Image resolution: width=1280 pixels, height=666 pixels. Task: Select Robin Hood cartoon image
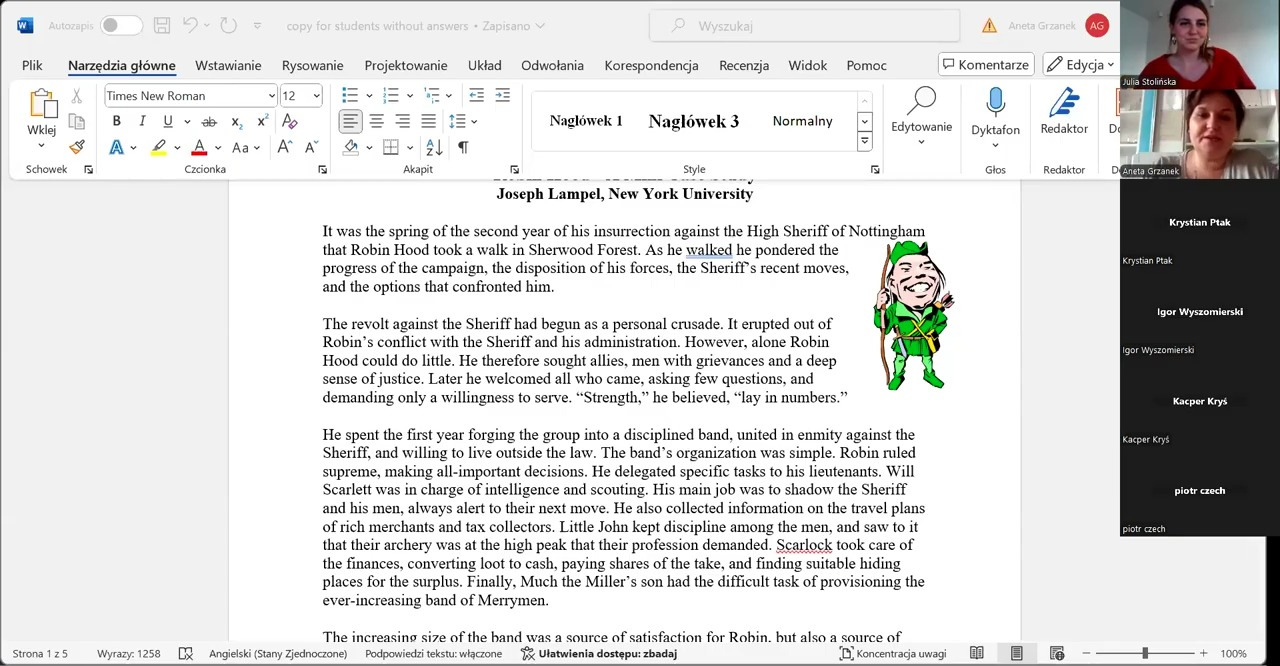pyautogui.click(x=914, y=314)
